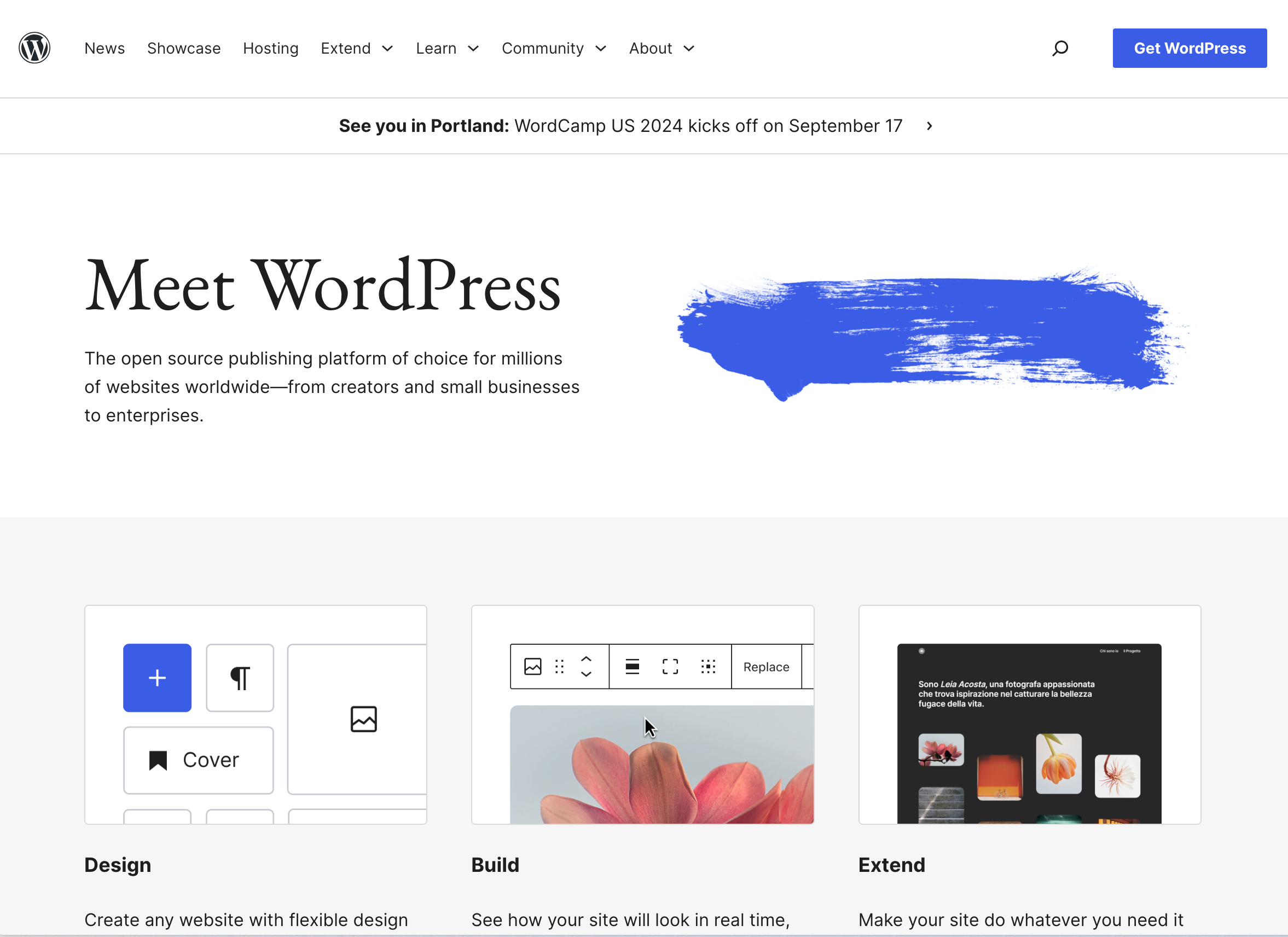
Task: Expand the Extend menu chevron
Action: click(387, 48)
